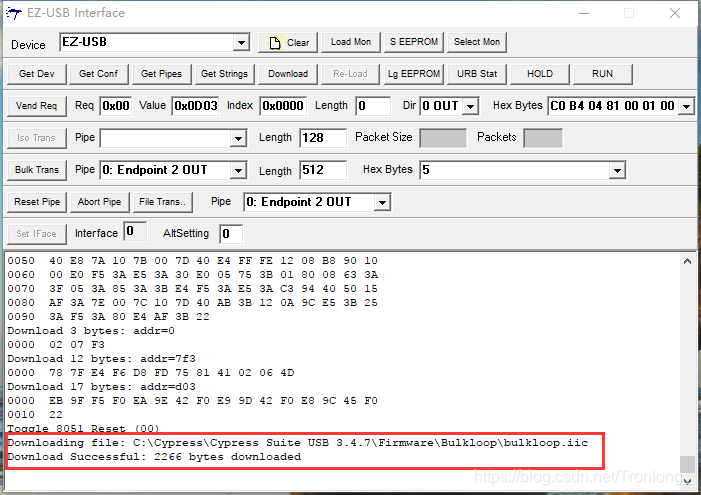701x495 pixels.
Task: Open File Trans.. dialog
Action: [162, 202]
